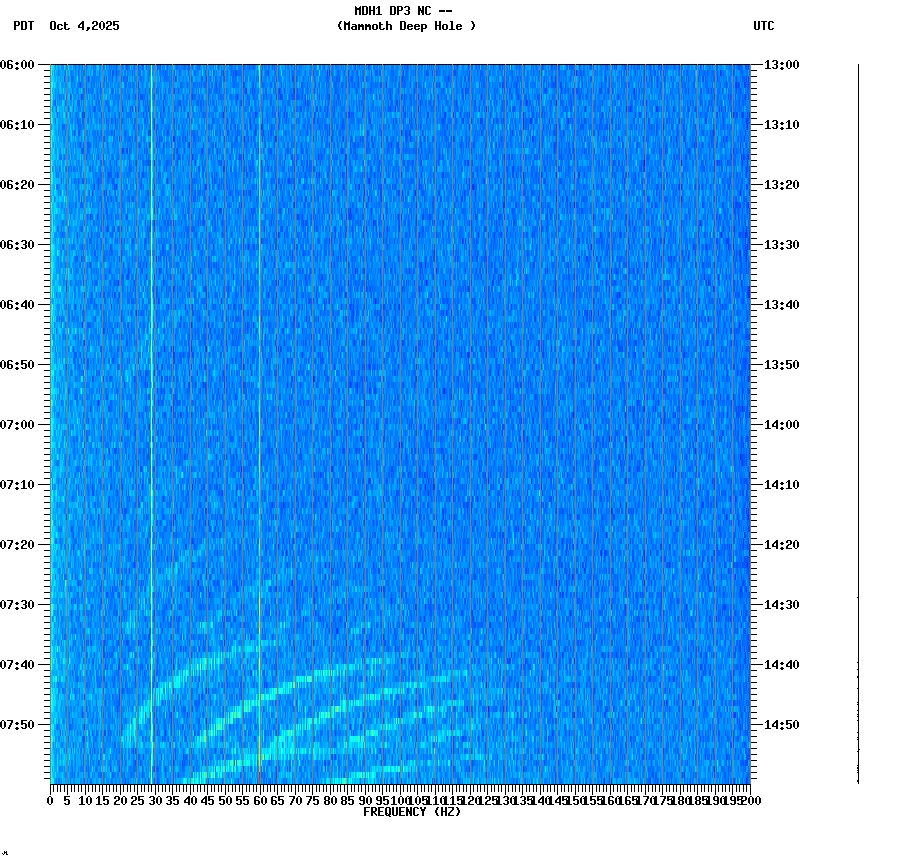Screen dimensions: 902x864
Task: Click the UTC timezone label
Action: point(765,27)
